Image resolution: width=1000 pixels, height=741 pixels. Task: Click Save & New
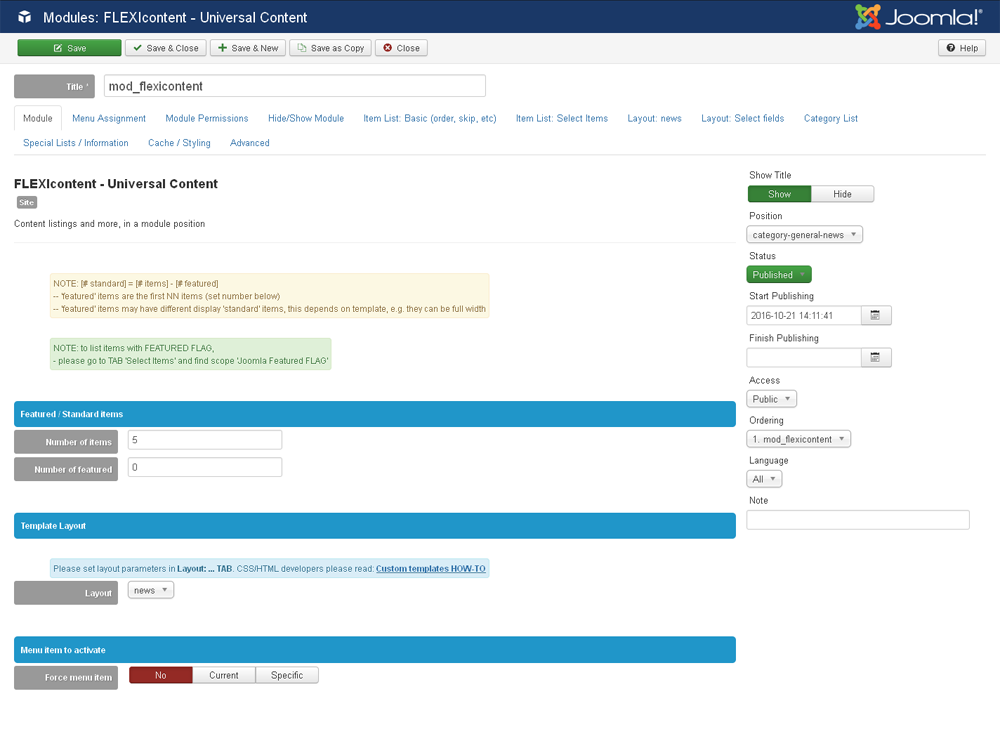[248, 48]
